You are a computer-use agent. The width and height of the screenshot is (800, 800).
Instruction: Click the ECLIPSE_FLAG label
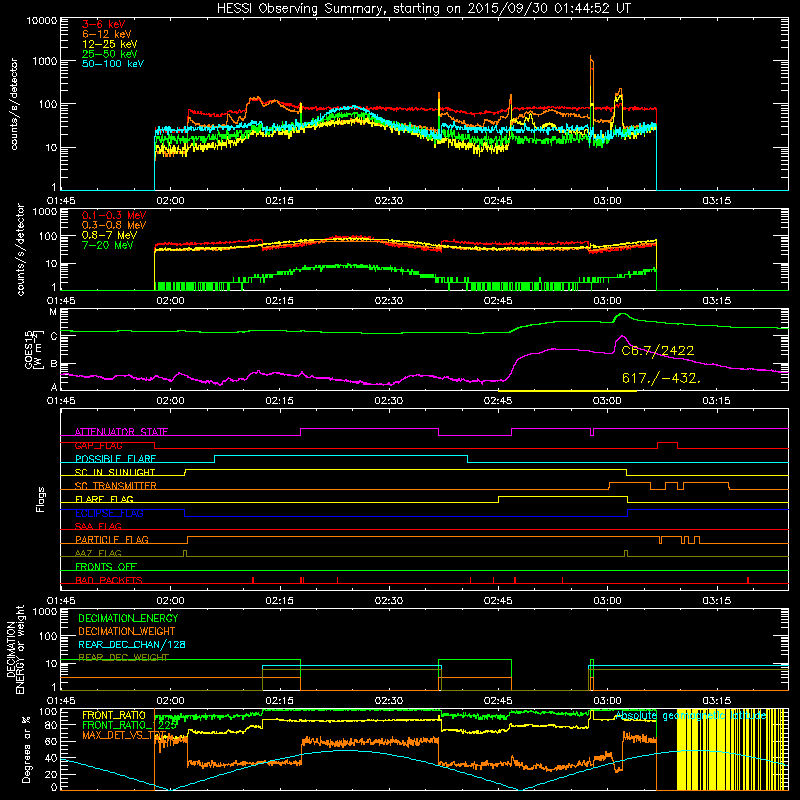pos(109,513)
